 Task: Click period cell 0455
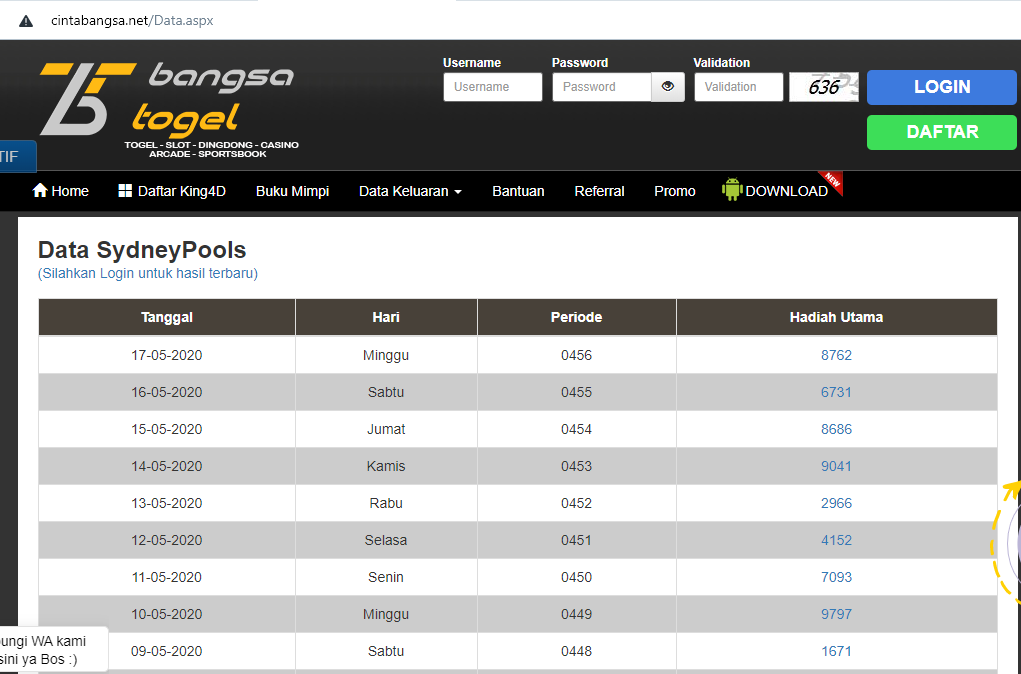point(576,392)
